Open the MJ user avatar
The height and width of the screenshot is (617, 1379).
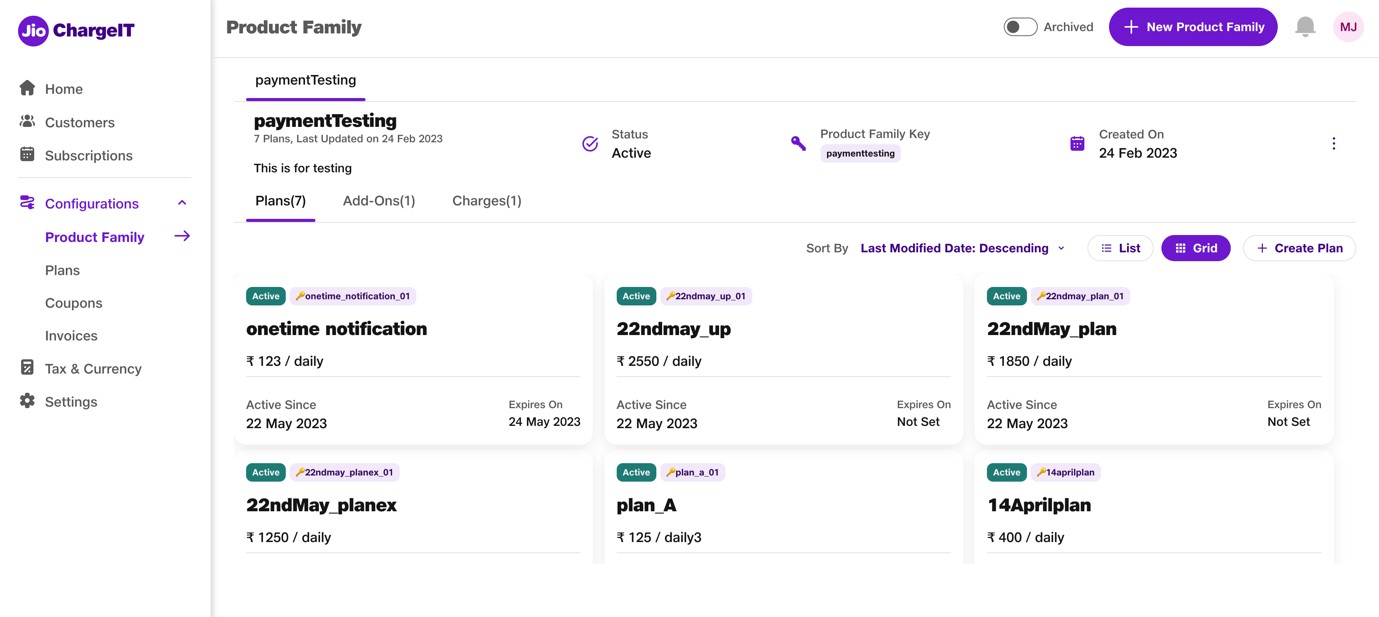pos(1348,27)
